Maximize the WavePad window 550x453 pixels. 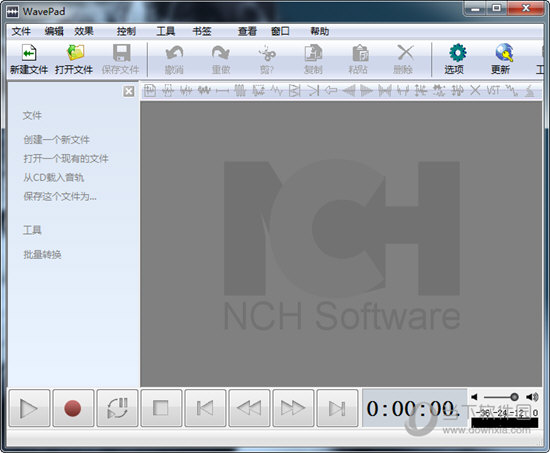click(497, 8)
